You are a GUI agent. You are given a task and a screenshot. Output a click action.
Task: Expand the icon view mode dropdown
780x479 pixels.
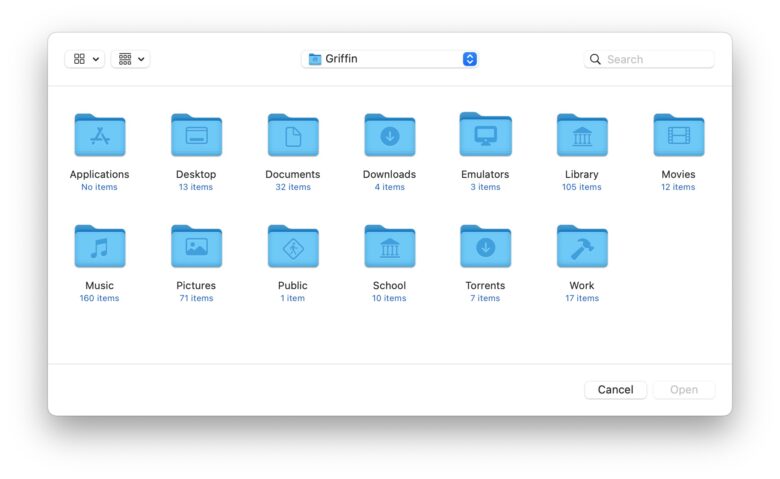[85, 59]
